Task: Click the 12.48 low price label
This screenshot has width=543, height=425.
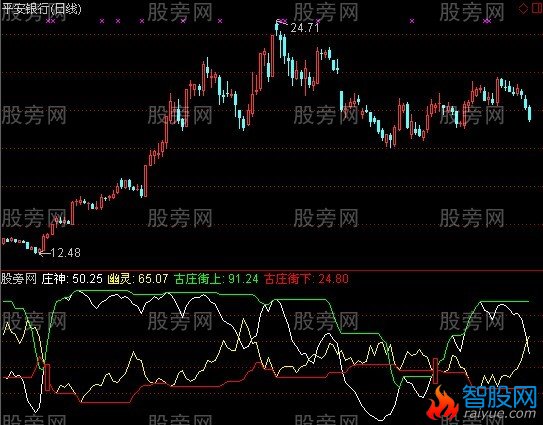Action: (65, 253)
